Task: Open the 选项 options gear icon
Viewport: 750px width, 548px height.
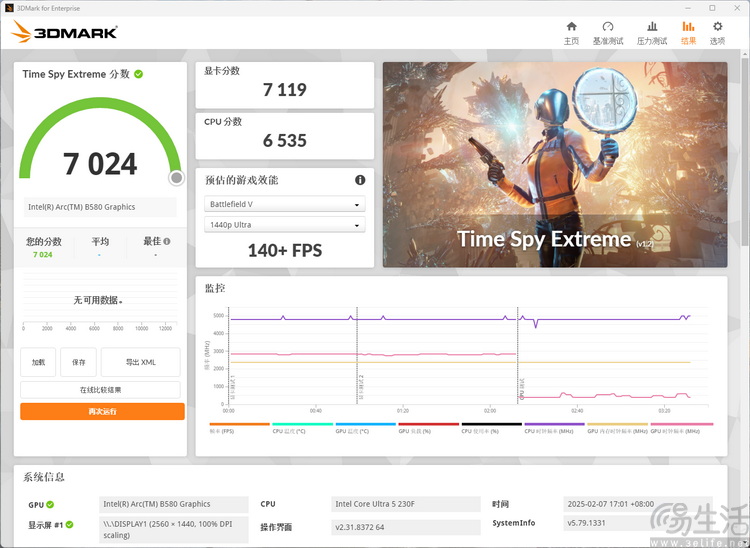Action: [717, 27]
